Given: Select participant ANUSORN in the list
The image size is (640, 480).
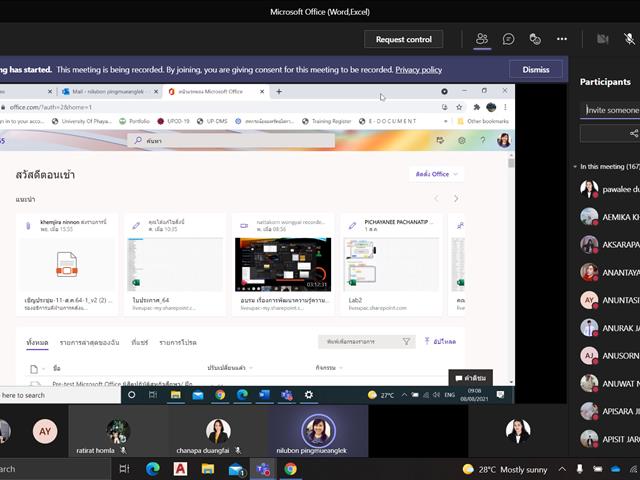Looking at the screenshot, I should pyautogui.click(x=610, y=356).
